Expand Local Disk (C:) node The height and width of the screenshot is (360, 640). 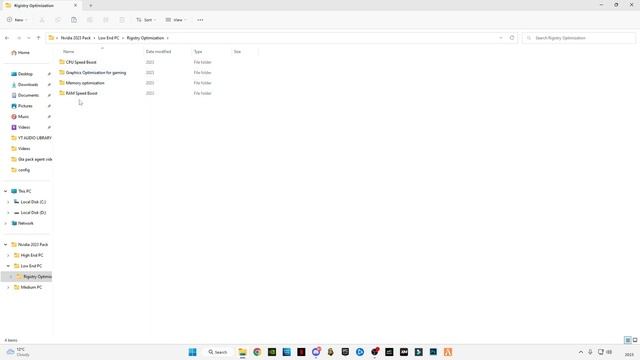pos(8,202)
